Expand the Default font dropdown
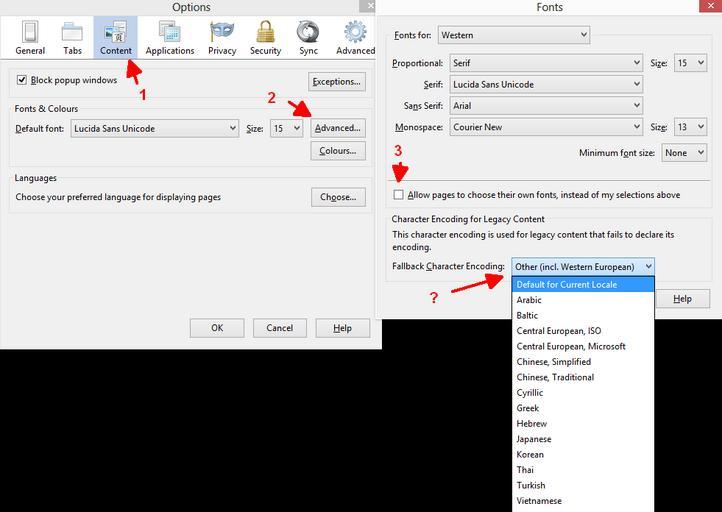This screenshot has height=512, width=722. point(155,128)
